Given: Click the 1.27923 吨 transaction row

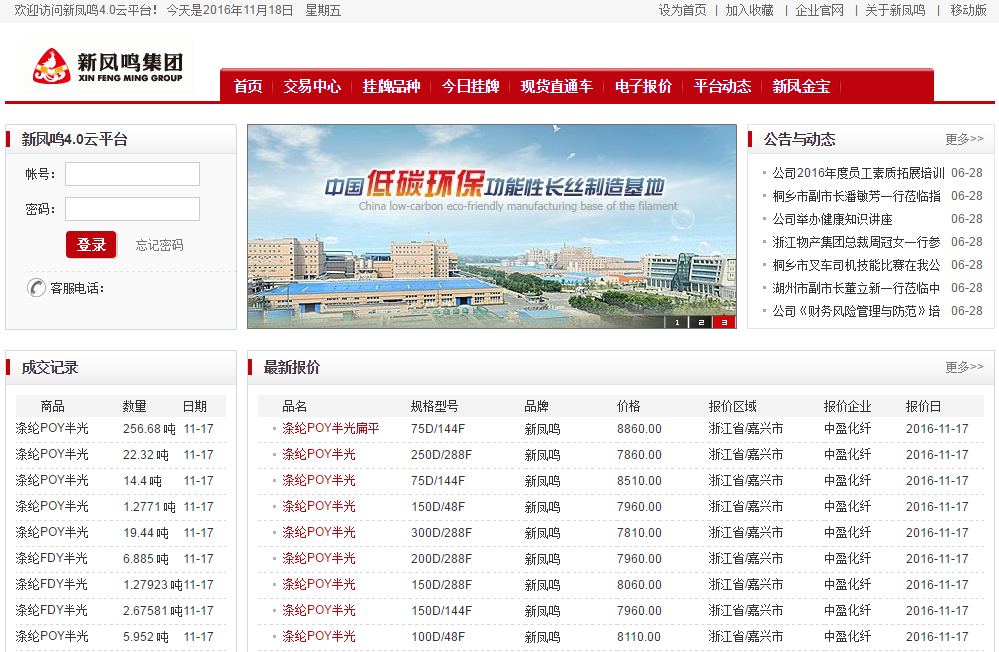Looking at the screenshot, I should (x=120, y=584).
